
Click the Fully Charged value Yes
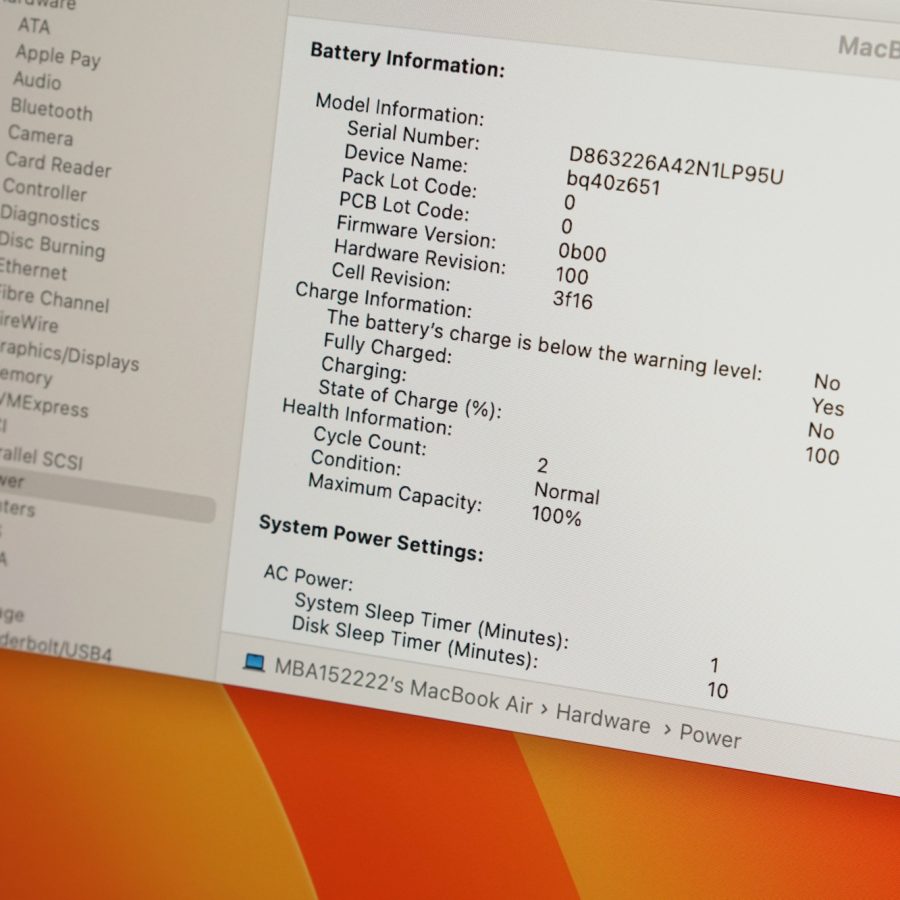tap(828, 407)
